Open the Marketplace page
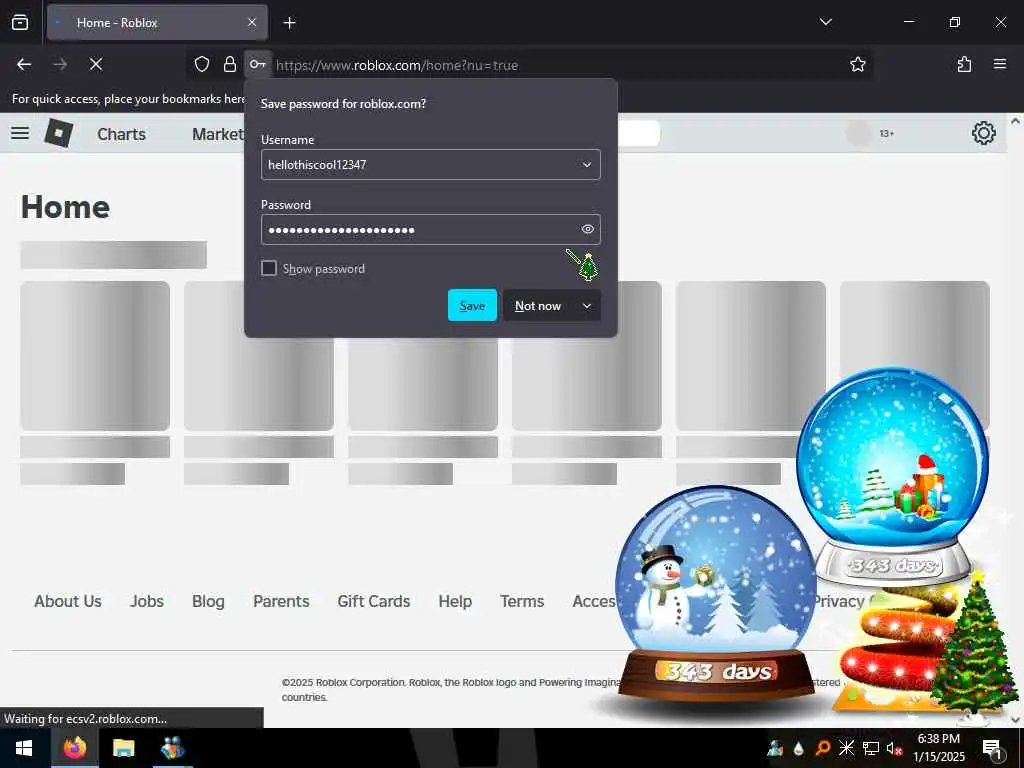This screenshot has width=1024, height=768. point(218,134)
